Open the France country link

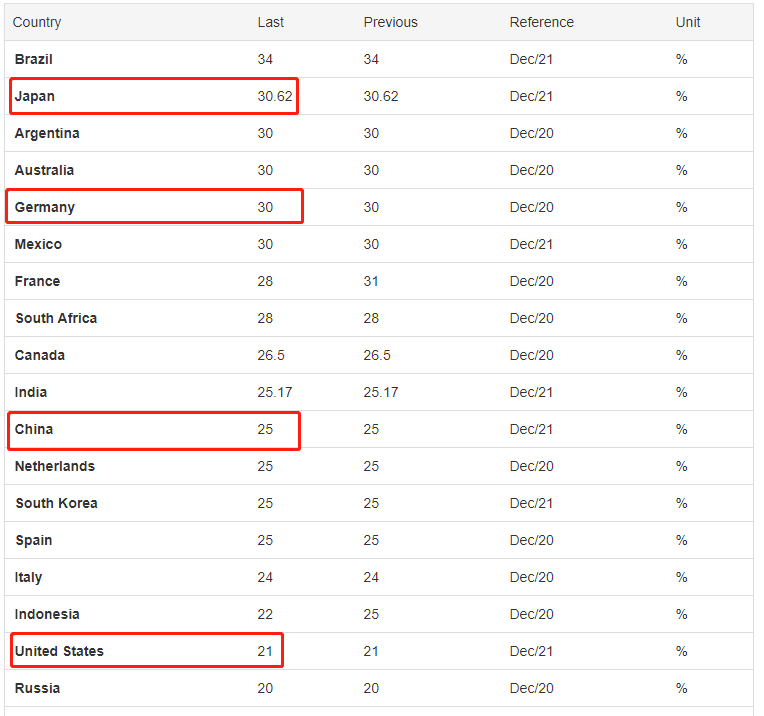pos(37,282)
